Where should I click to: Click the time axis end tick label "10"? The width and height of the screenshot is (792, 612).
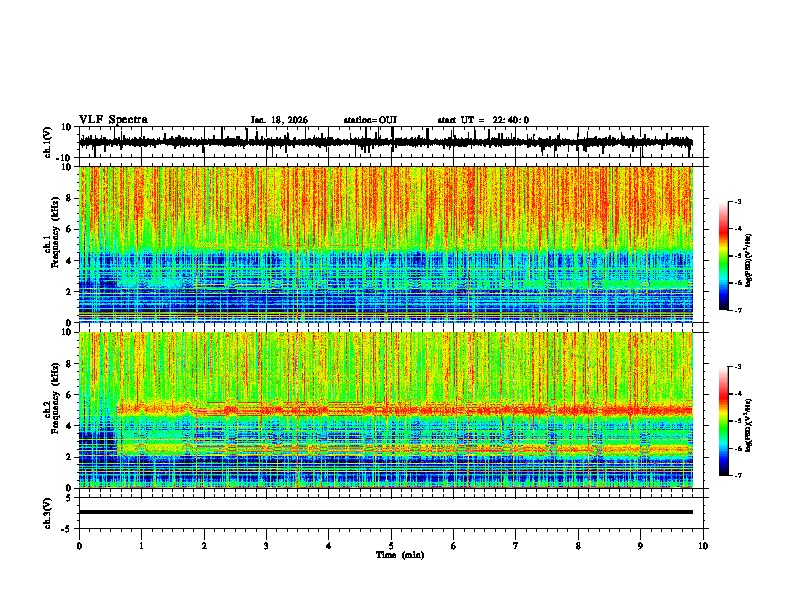pyautogui.click(x=703, y=546)
